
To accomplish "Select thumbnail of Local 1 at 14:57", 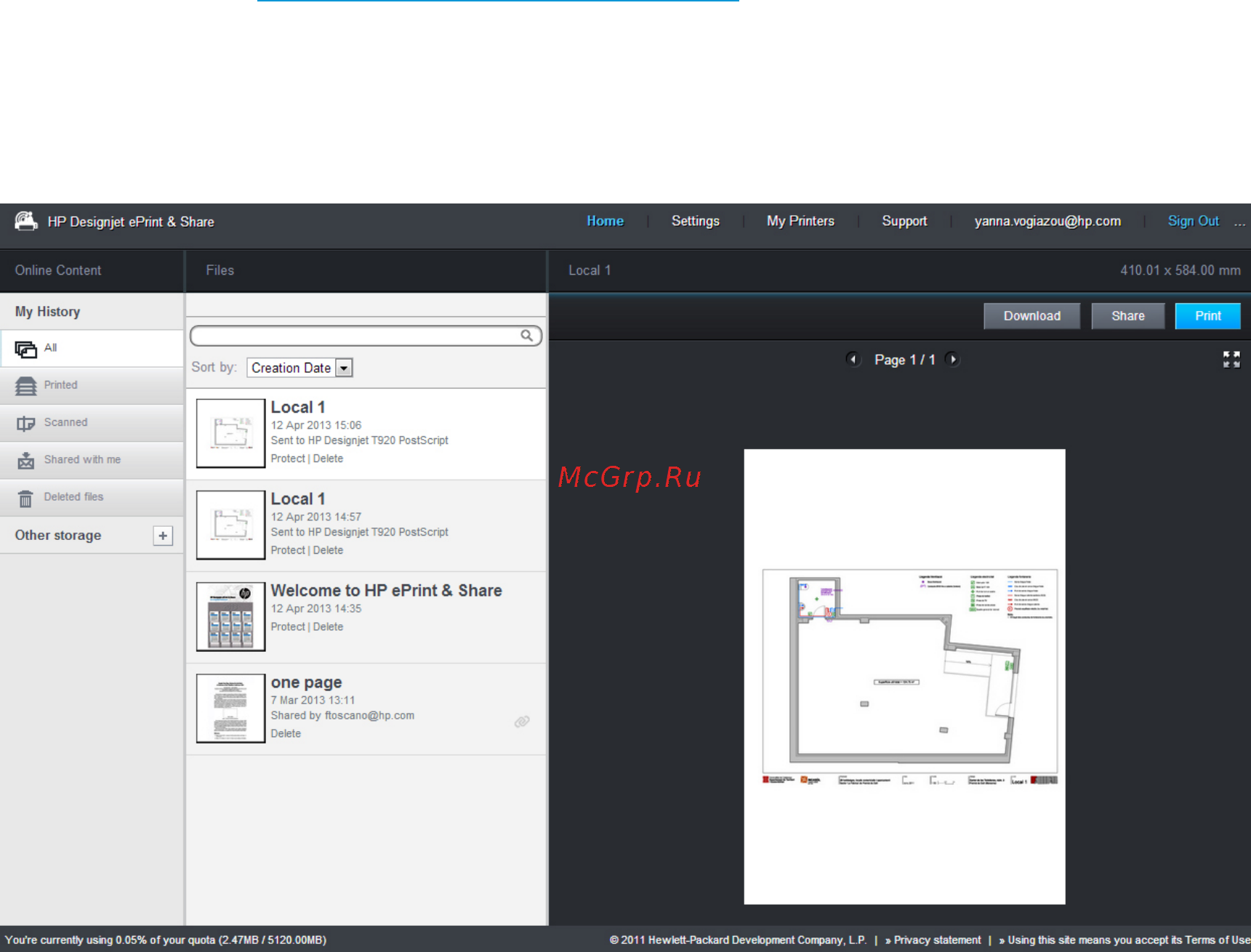I will 230,525.
